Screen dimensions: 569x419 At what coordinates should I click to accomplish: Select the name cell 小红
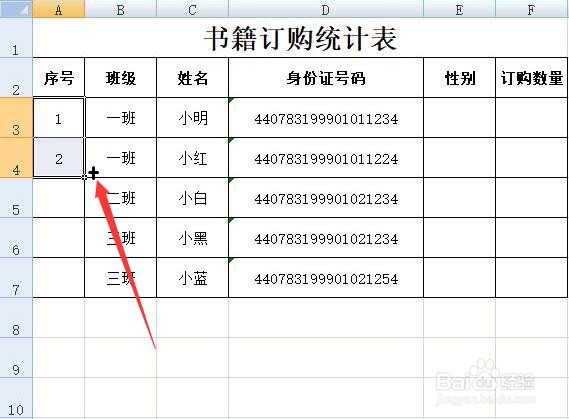(192, 157)
